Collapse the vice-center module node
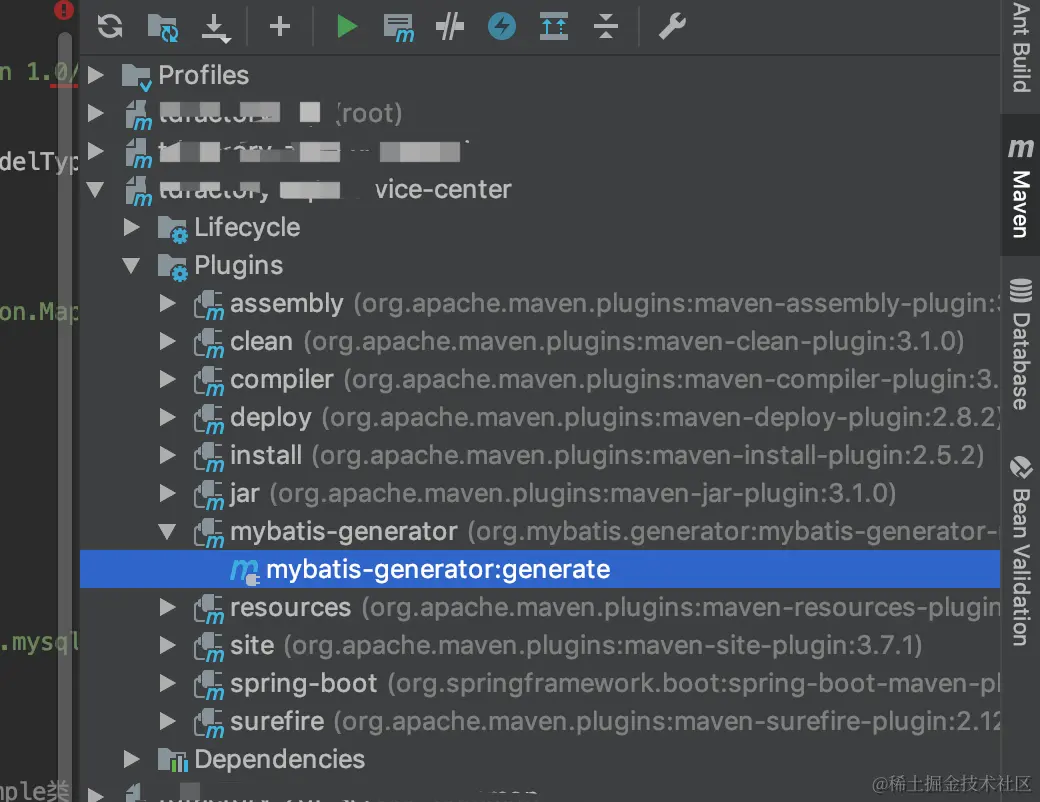The height and width of the screenshot is (802, 1040). (x=96, y=190)
